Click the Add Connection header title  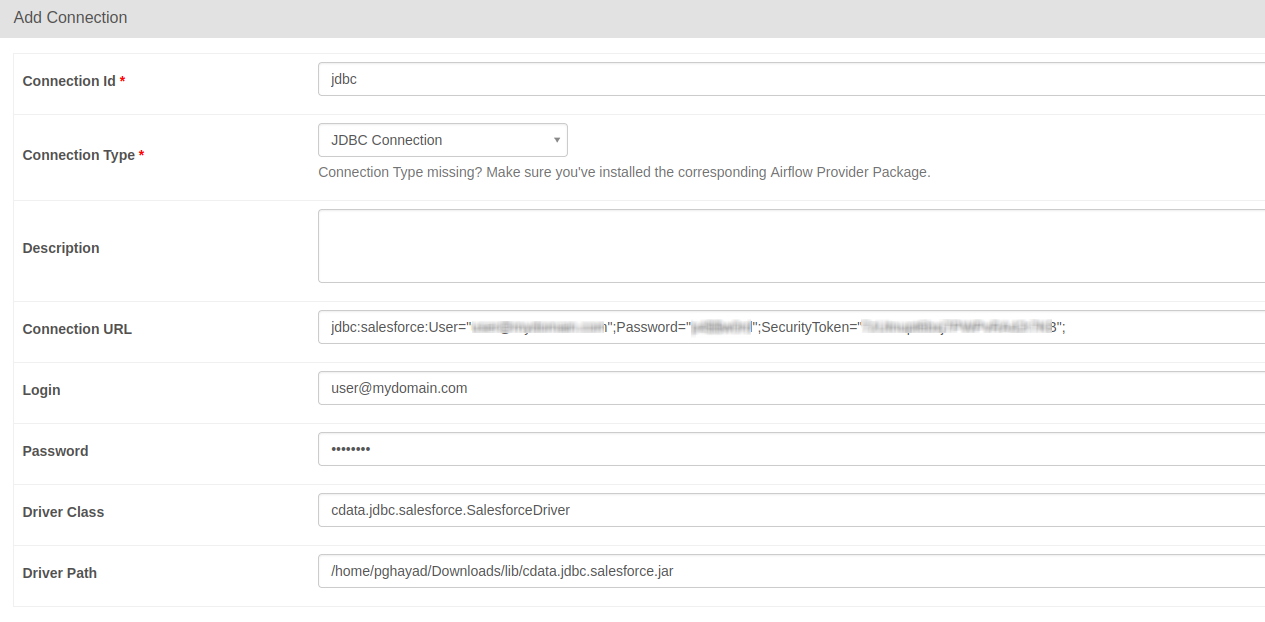[70, 18]
